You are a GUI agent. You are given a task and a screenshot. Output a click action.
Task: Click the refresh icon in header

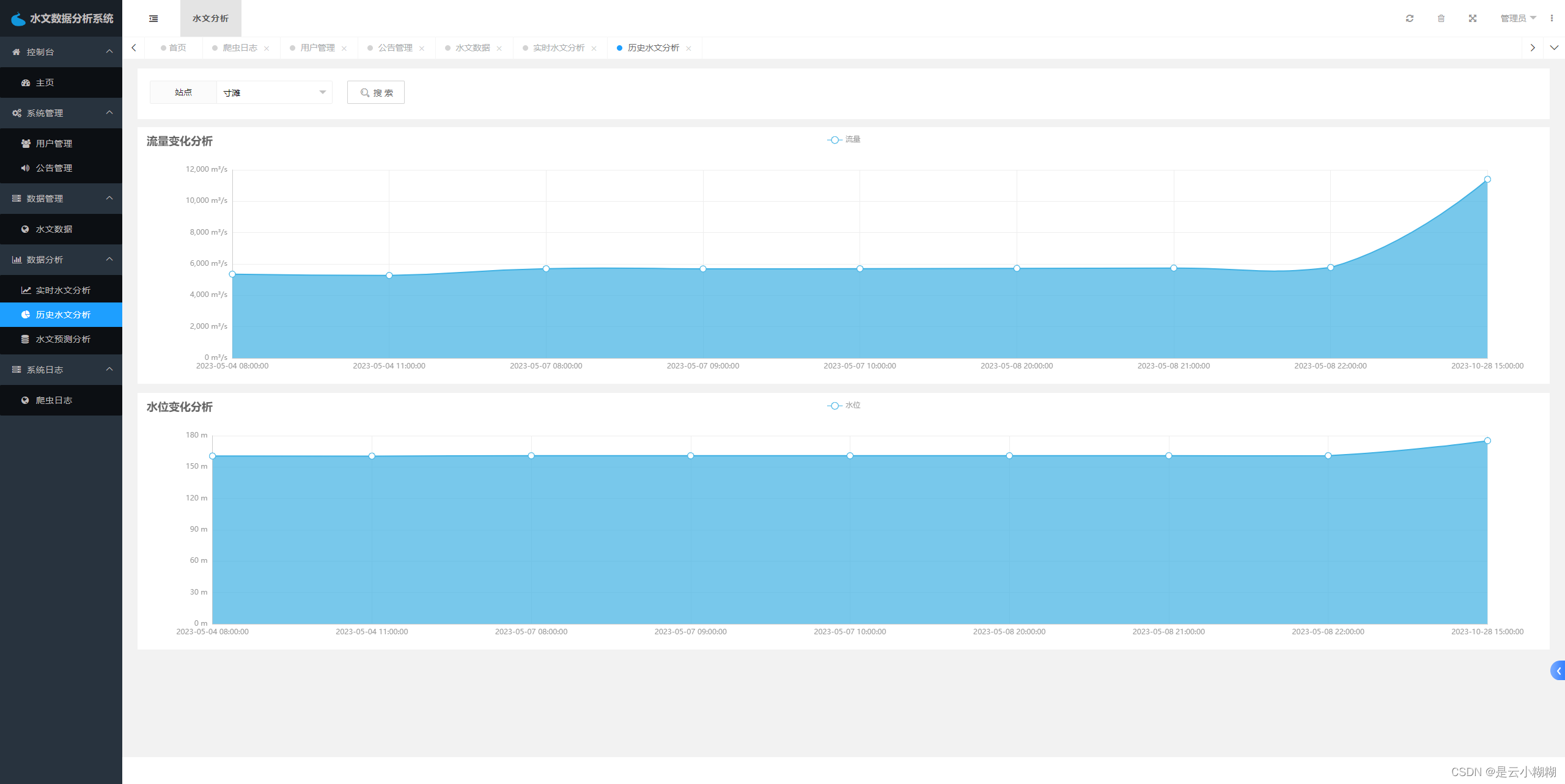1410,18
